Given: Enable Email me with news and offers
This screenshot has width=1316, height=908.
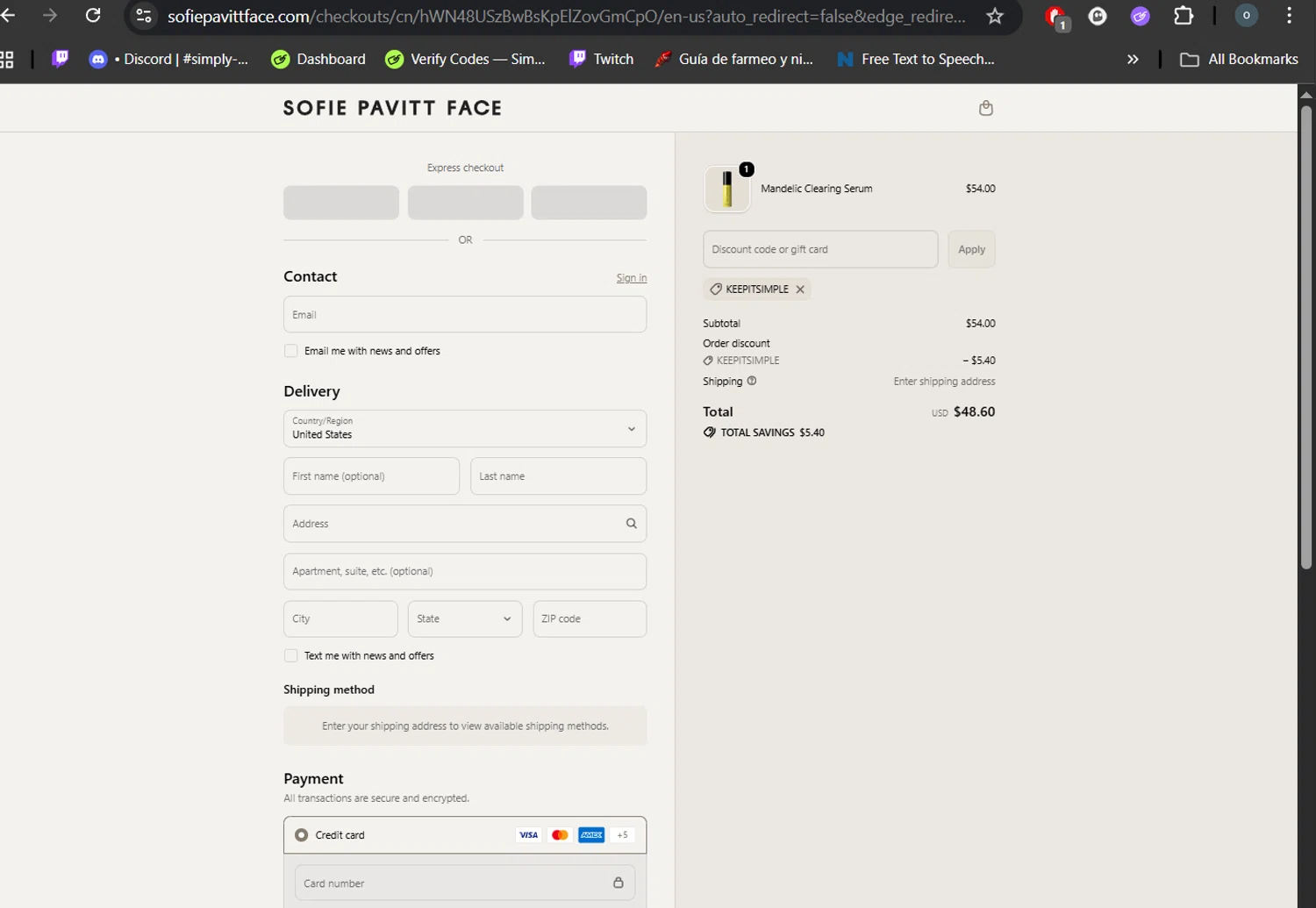Looking at the screenshot, I should point(291,351).
